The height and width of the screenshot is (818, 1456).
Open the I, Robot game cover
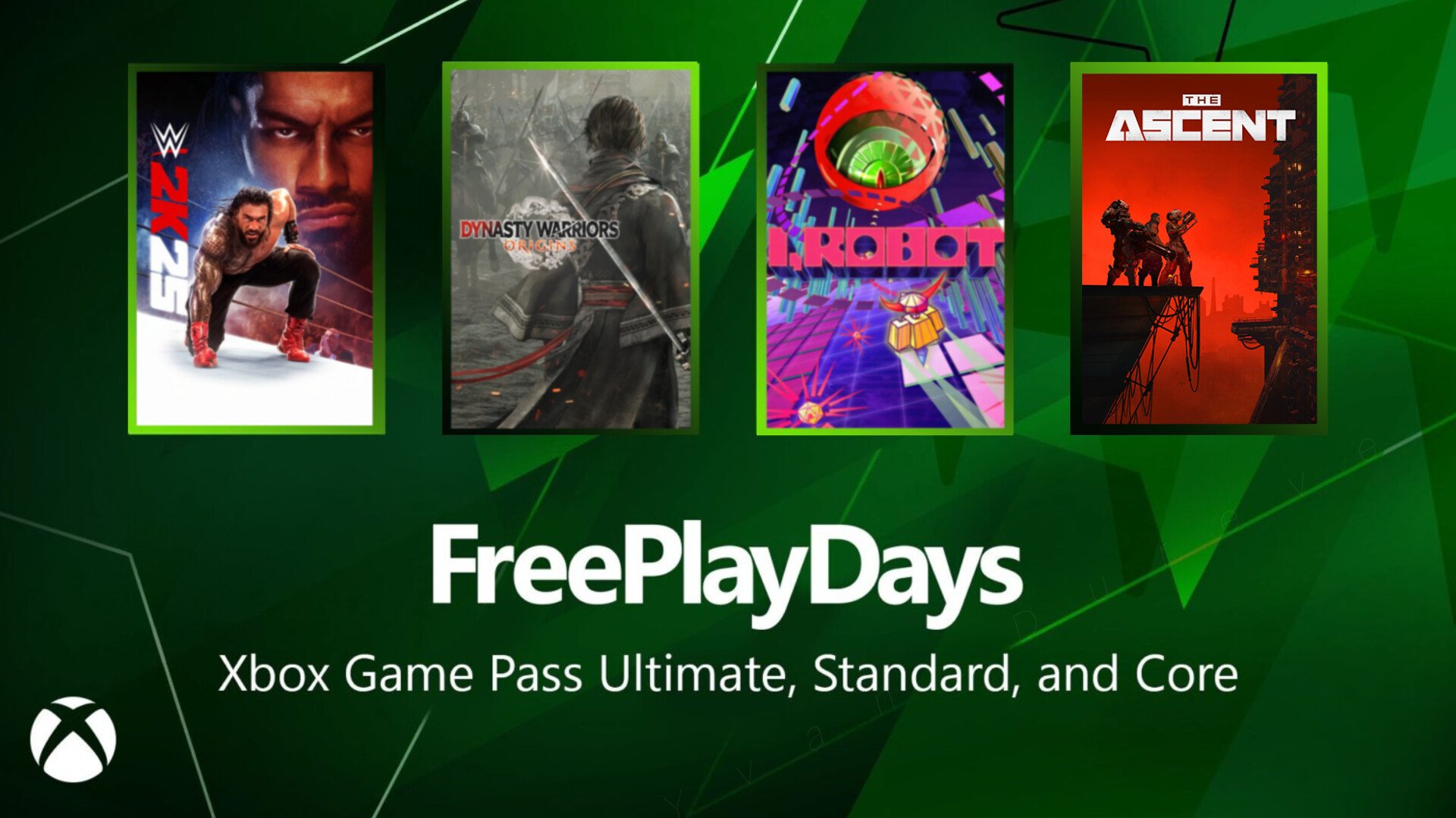pyautogui.click(x=885, y=249)
